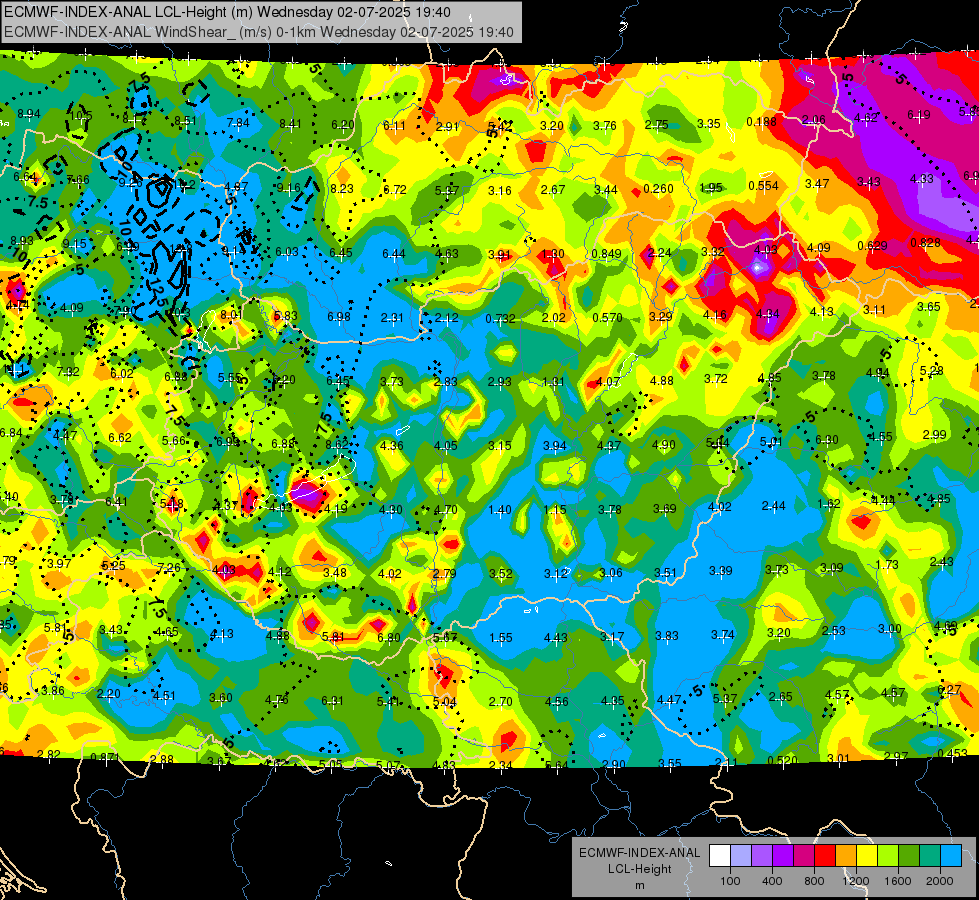Click the map value 2.75
This screenshot has width=979, height=900.
pyautogui.click(x=657, y=125)
